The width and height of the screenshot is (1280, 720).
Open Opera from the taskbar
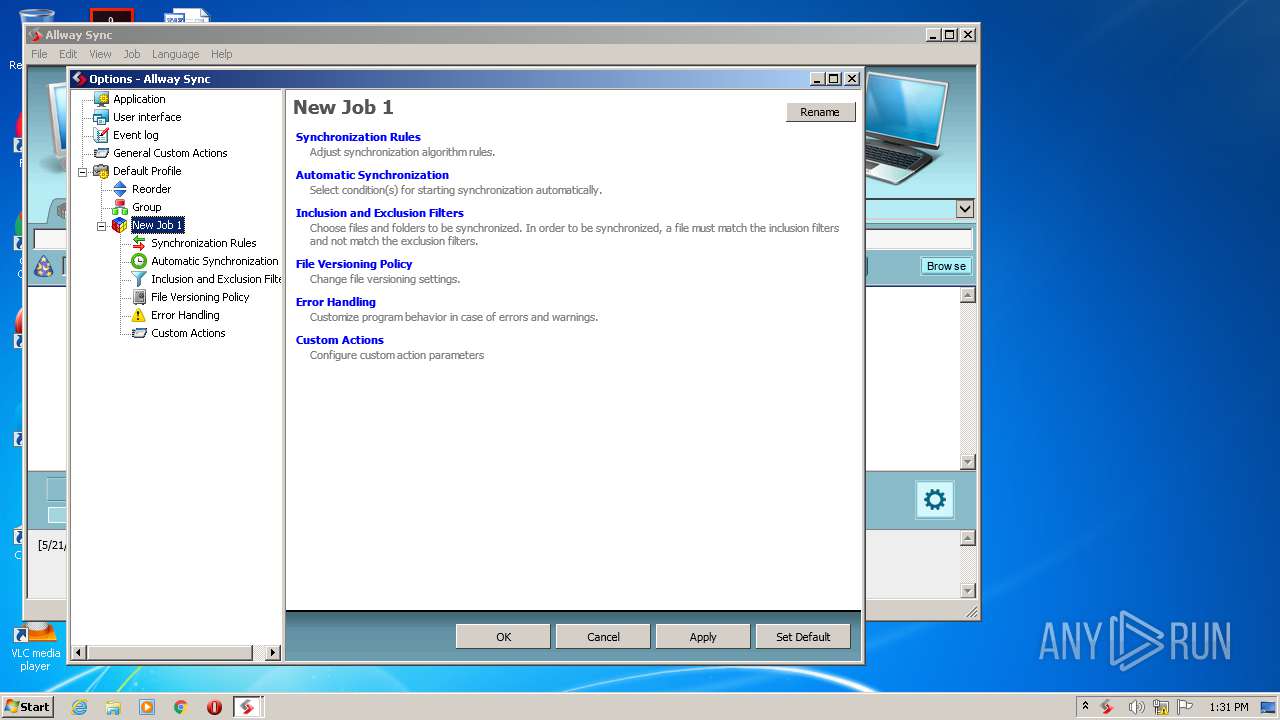(214, 707)
